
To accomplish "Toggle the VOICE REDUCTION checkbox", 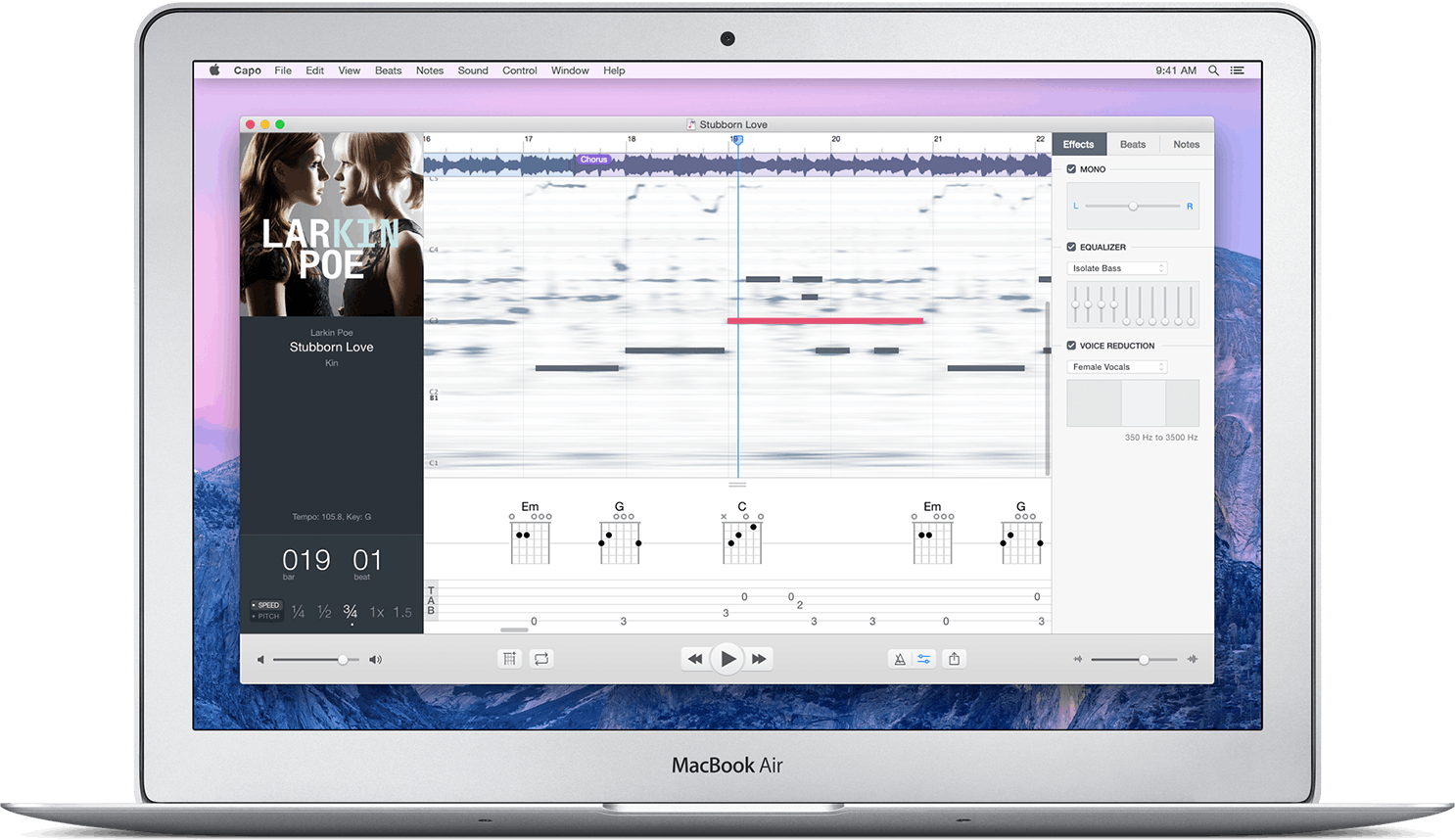I will [x=1071, y=346].
